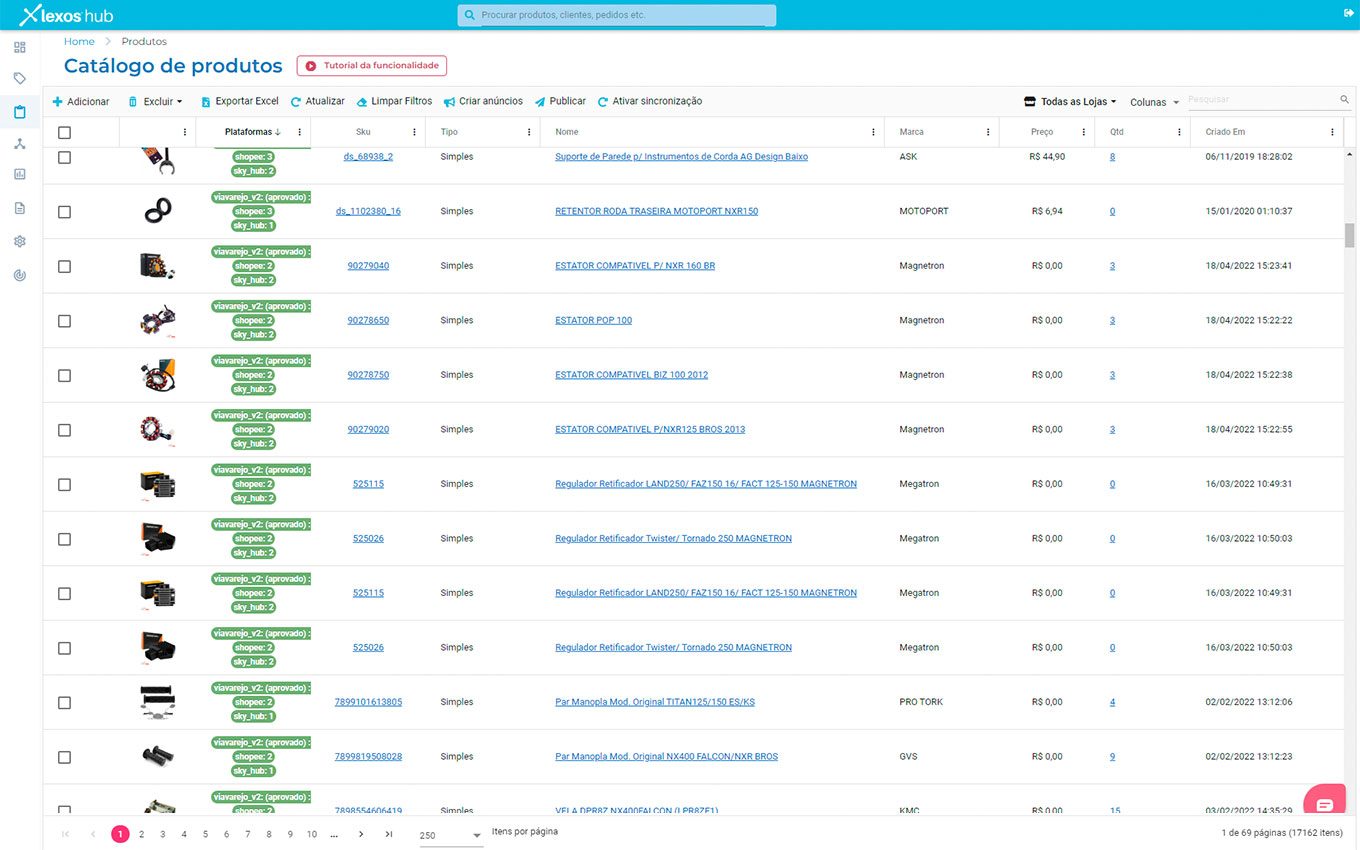Open the Plataformas column options menu
1360x850 pixels.
point(299,132)
